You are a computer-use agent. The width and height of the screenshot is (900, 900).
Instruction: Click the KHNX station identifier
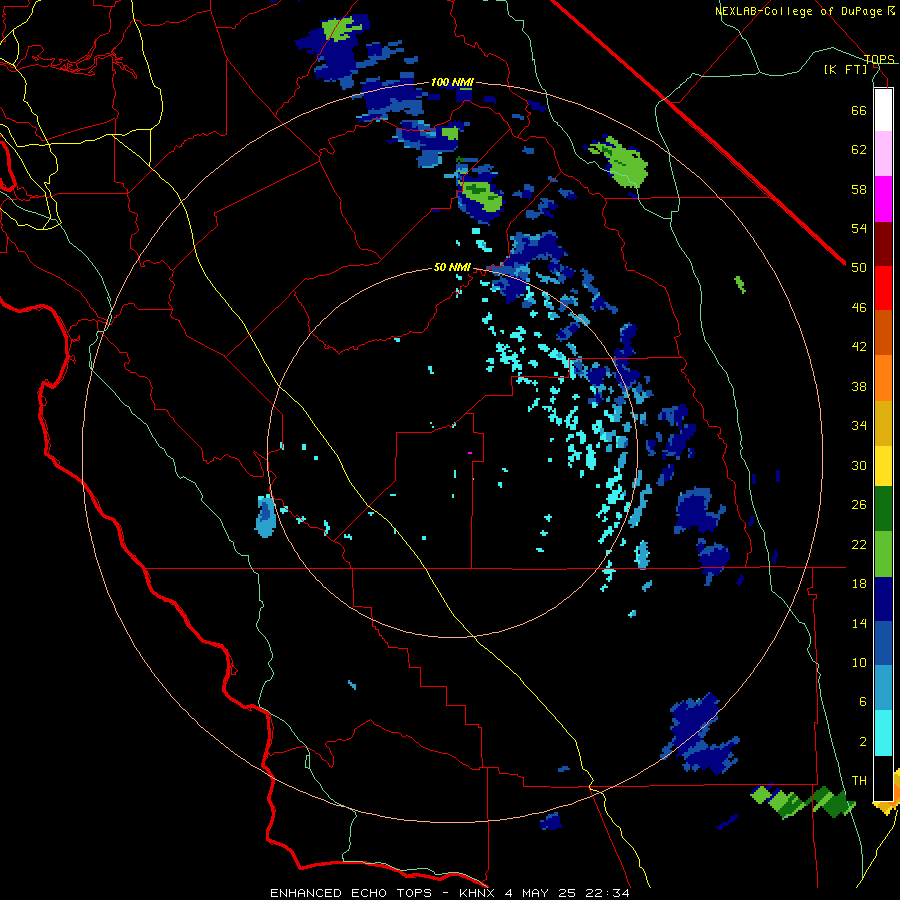pyautogui.click(x=479, y=893)
